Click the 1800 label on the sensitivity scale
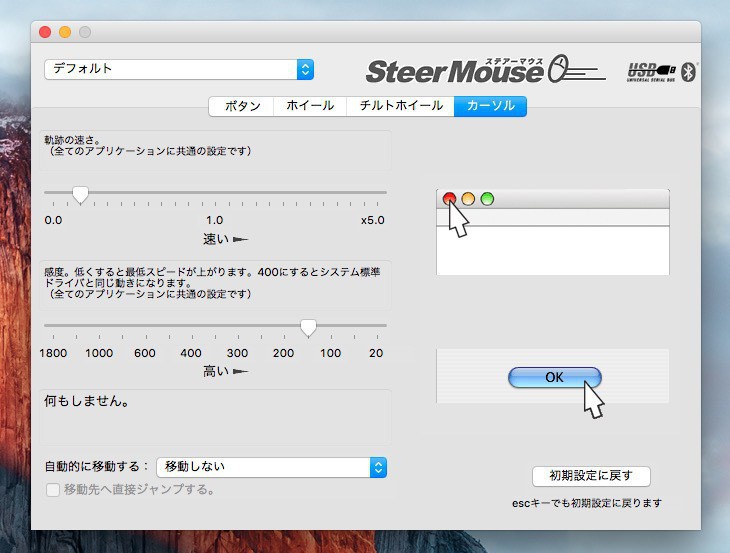This screenshot has width=730, height=553. point(53,353)
